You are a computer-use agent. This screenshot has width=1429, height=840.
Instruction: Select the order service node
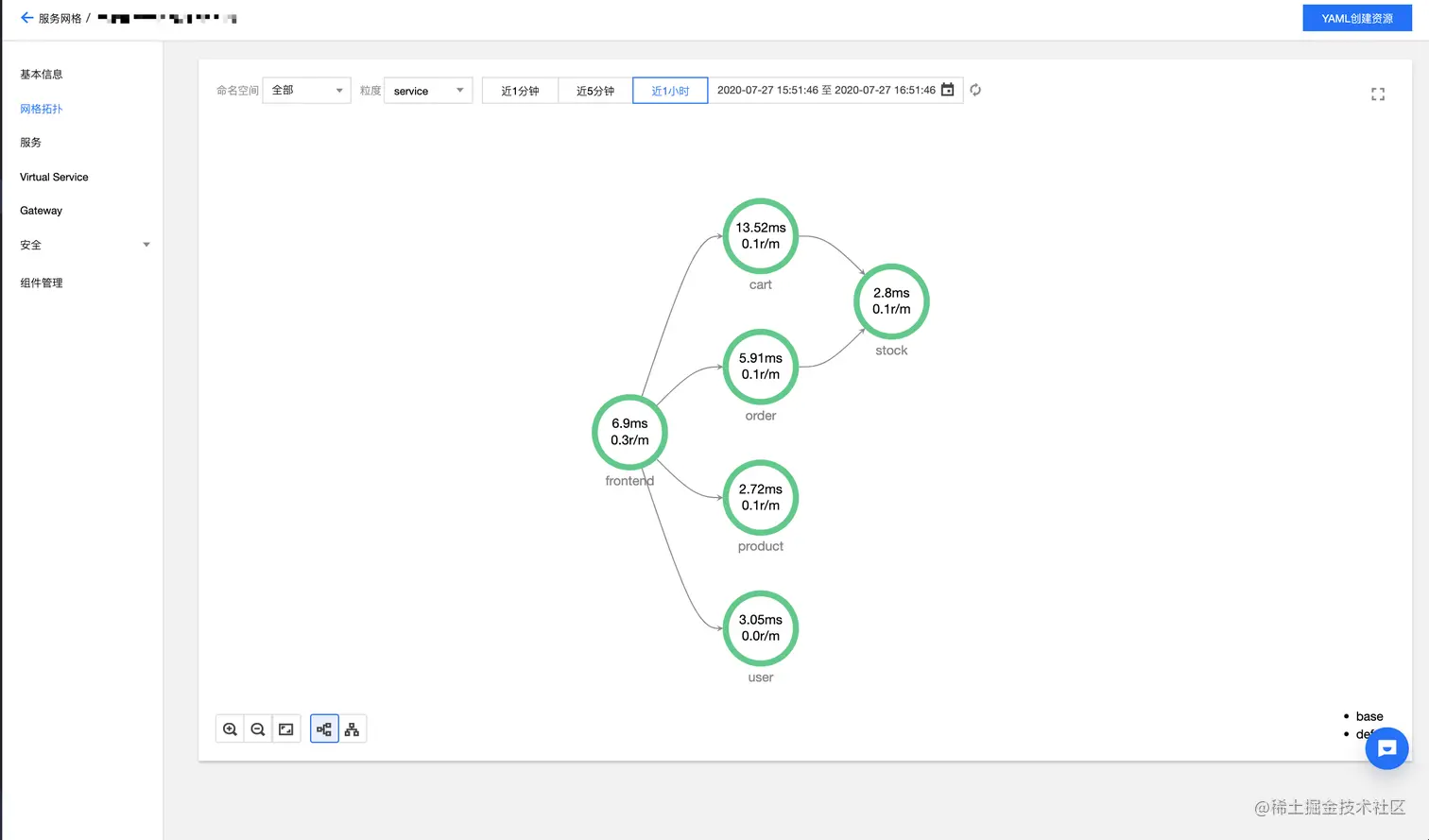pos(761,367)
